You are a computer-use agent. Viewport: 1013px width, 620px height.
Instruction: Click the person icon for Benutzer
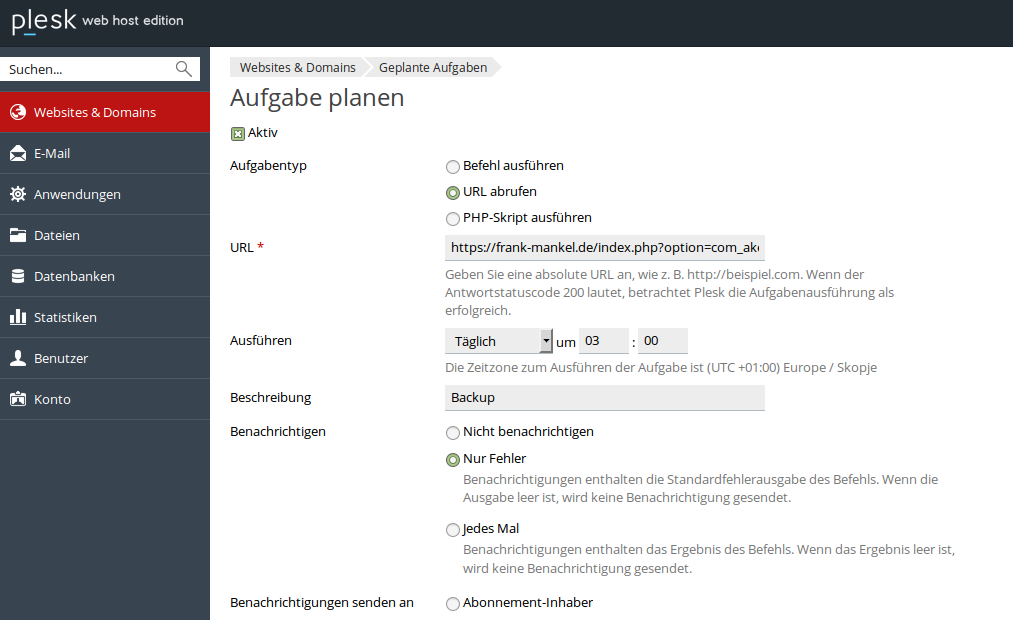18,358
